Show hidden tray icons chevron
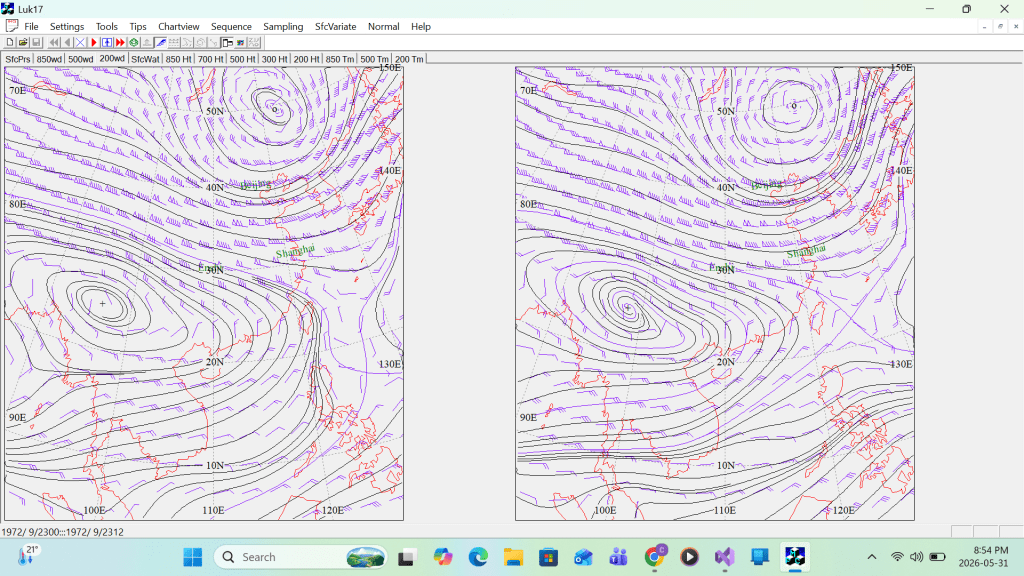1024x576 pixels. [x=872, y=557]
